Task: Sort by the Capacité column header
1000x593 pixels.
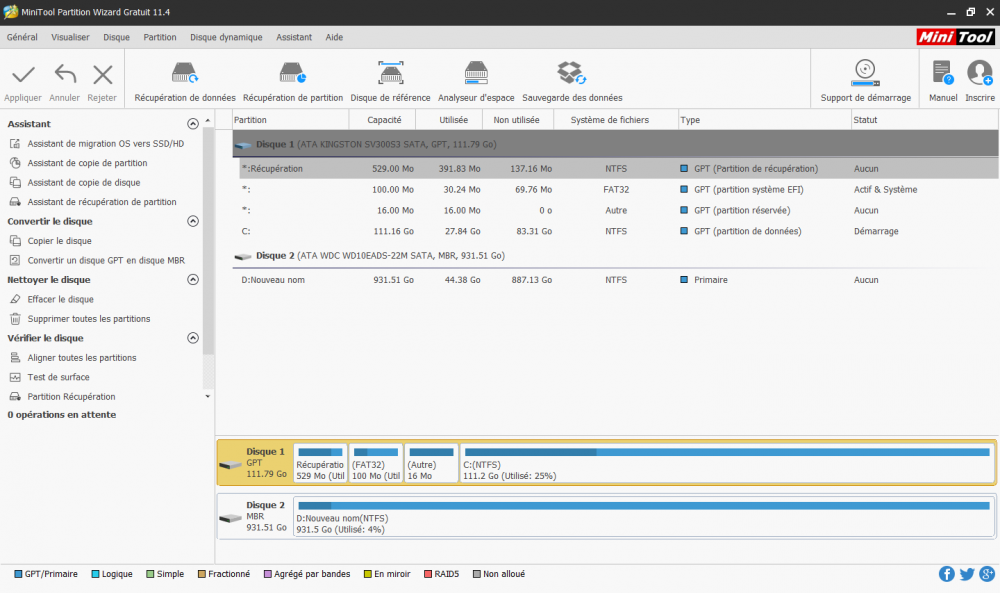Action: coord(384,120)
